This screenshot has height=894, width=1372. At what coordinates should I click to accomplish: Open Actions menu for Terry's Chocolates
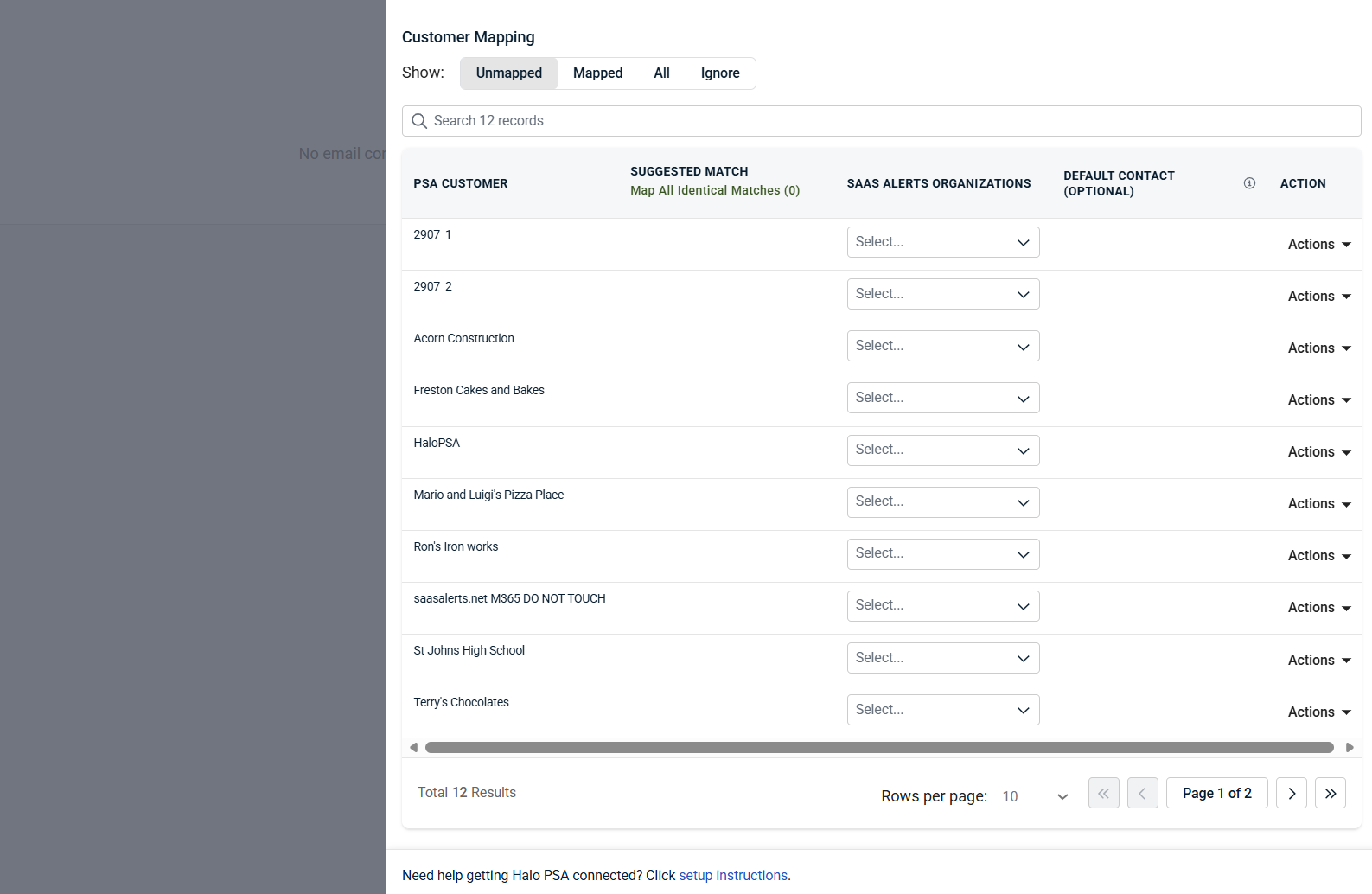[1319, 712]
